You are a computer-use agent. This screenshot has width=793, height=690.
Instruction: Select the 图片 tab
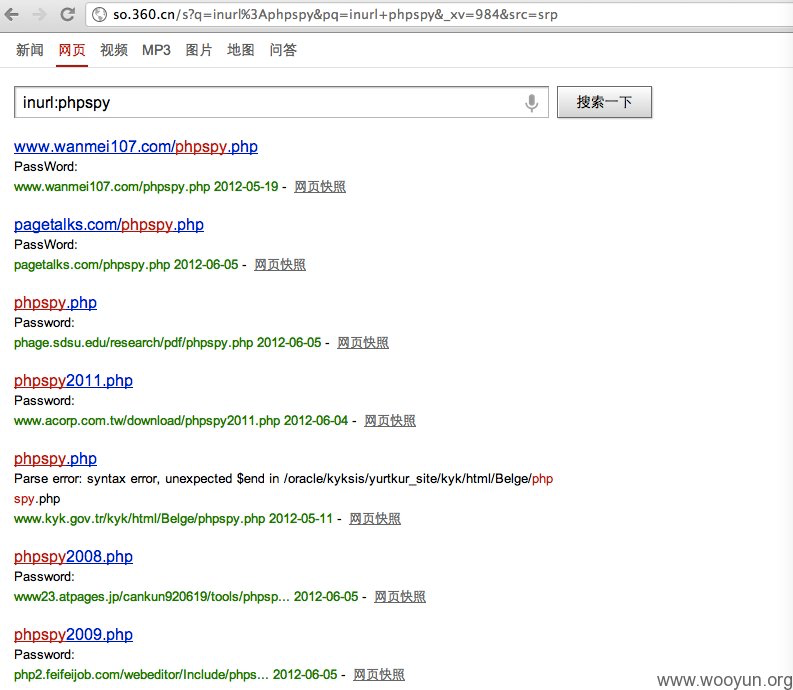[x=199, y=50]
